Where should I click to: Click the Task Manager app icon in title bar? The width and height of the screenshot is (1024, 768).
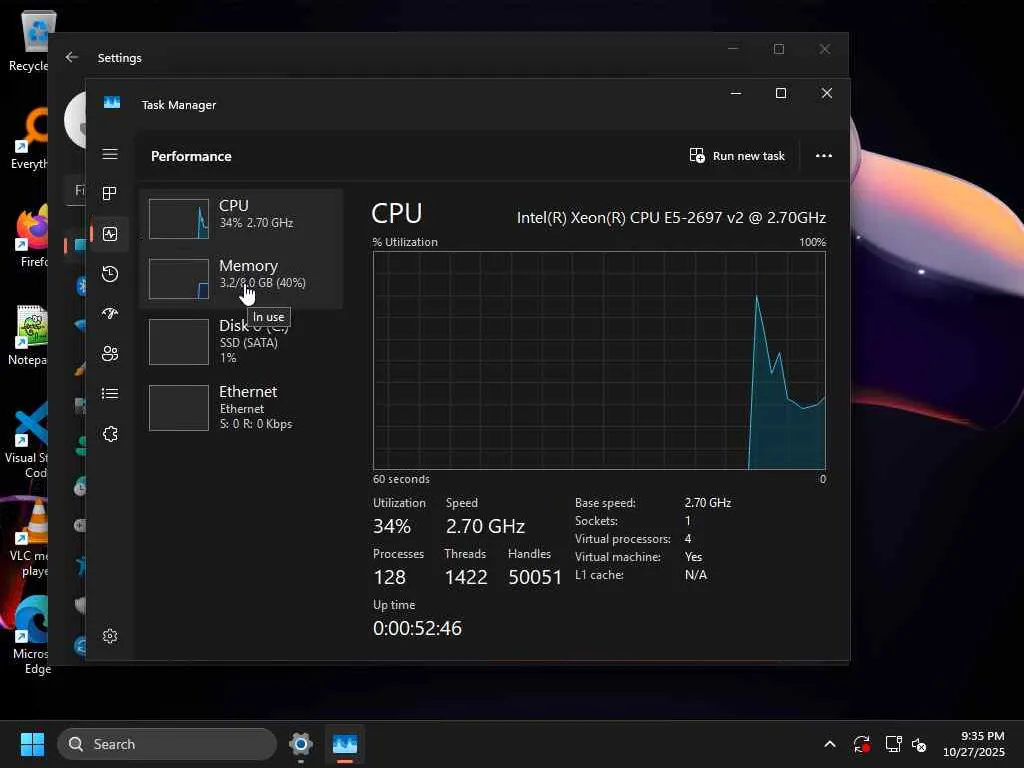coord(112,103)
